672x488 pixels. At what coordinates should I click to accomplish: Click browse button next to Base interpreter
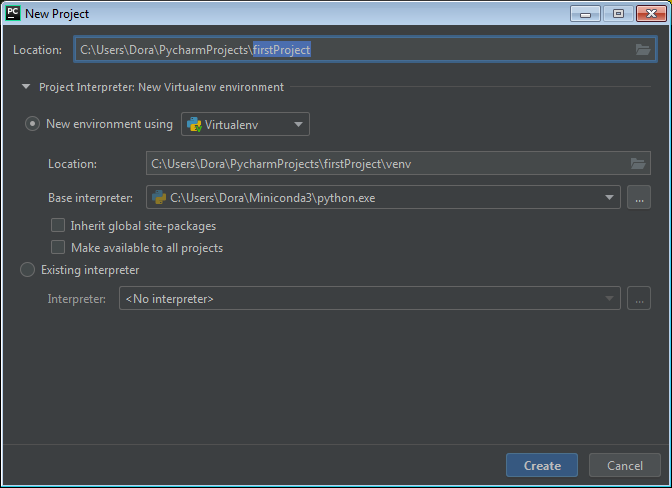[x=639, y=197]
